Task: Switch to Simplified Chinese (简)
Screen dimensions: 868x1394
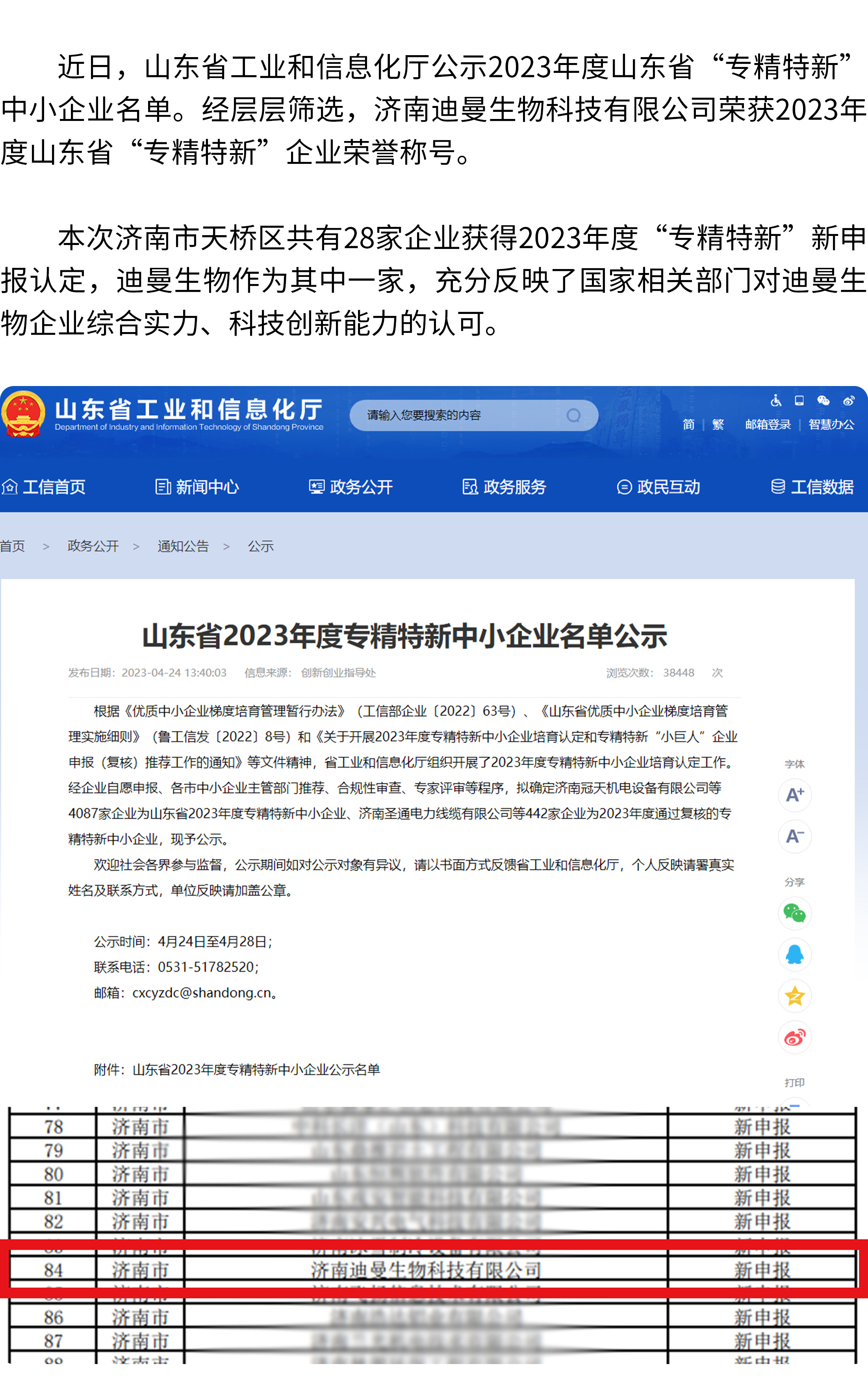Action: (688, 424)
